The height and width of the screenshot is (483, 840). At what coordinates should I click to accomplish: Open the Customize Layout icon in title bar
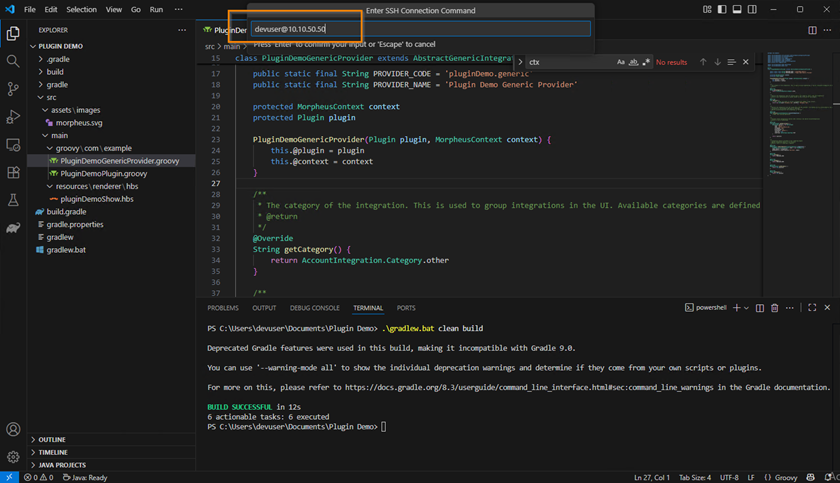click(707, 10)
